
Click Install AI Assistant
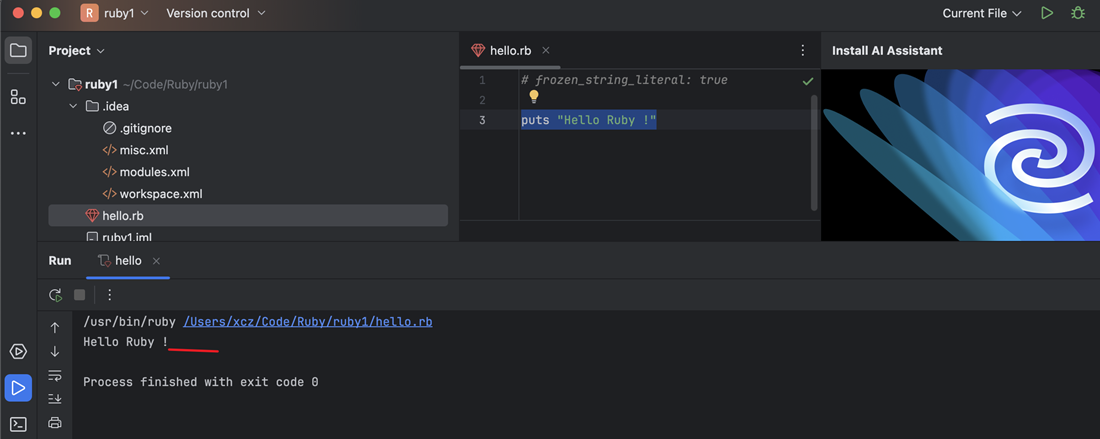coord(887,50)
